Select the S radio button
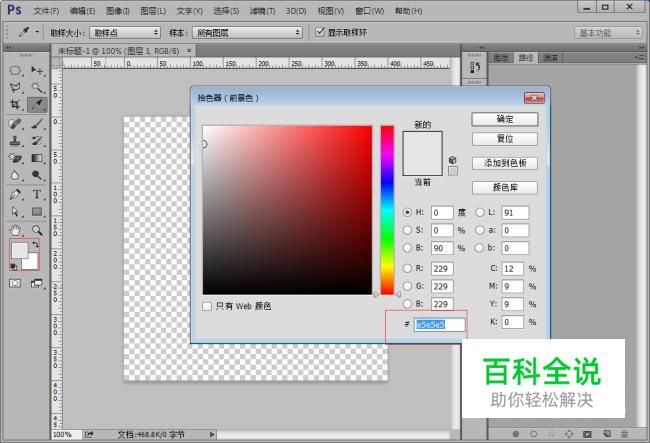The image size is (650, 443). pyautogui.click(x=407, y=230)
